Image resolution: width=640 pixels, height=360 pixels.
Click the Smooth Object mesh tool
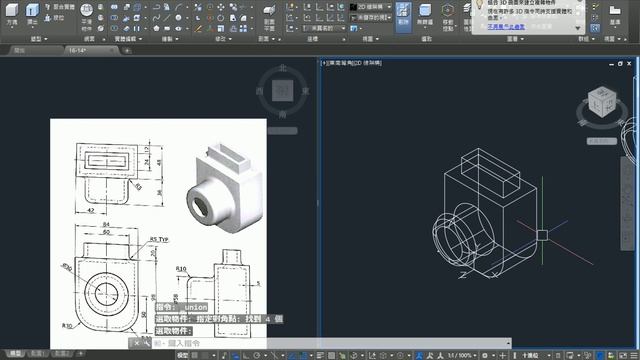[x=87, y=16]
